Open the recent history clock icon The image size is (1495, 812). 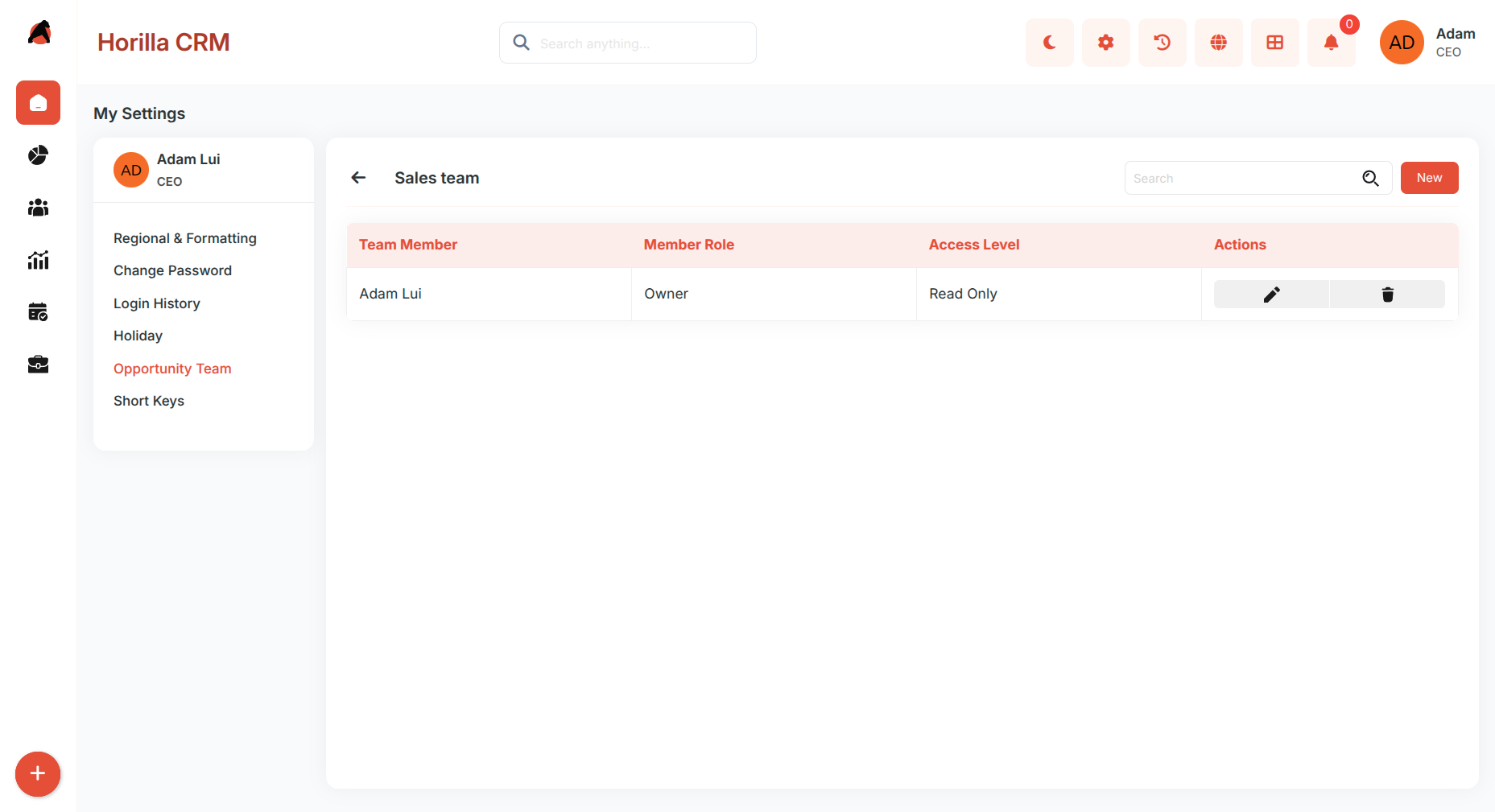(x=1162, y=43)
